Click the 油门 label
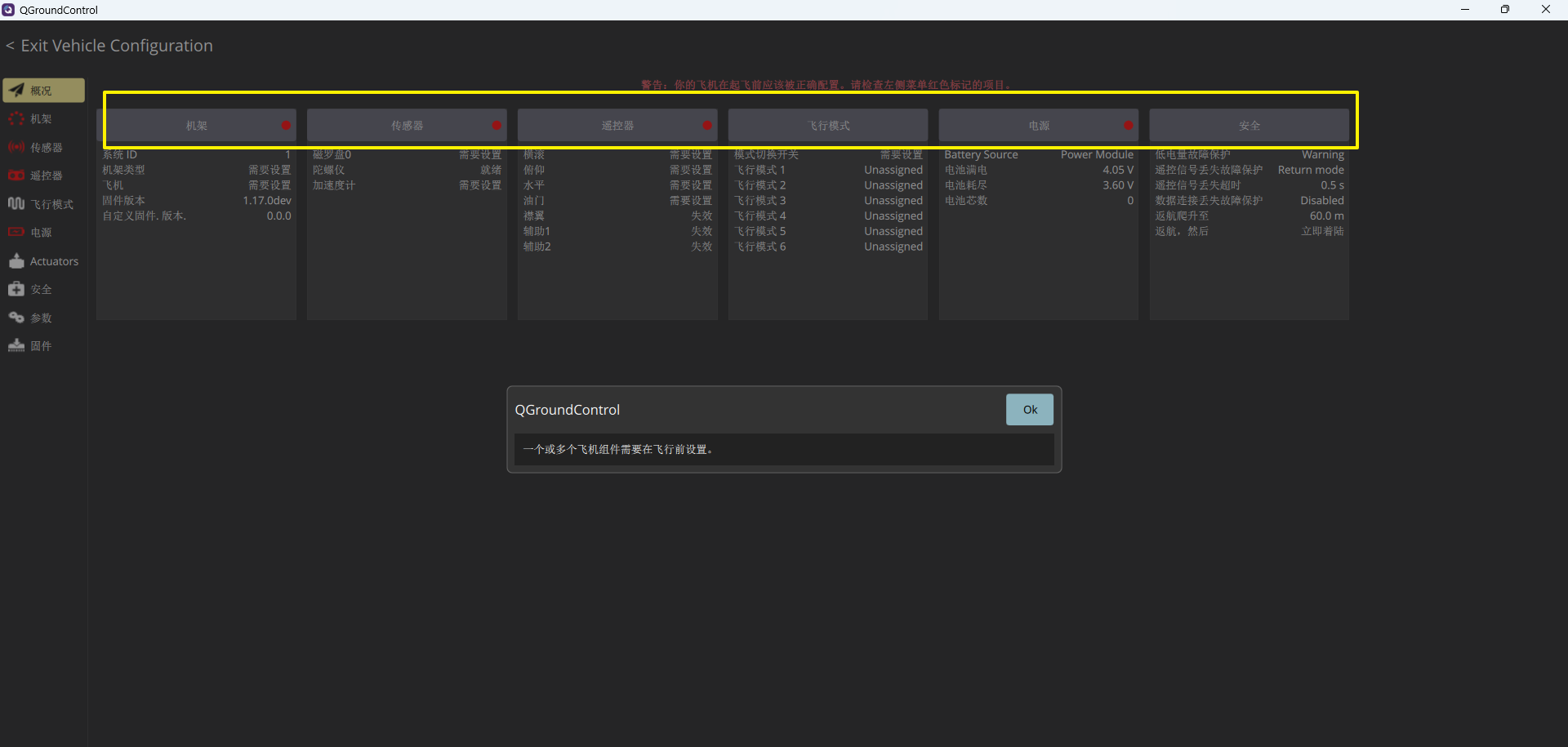 click(x=534, y=201)
